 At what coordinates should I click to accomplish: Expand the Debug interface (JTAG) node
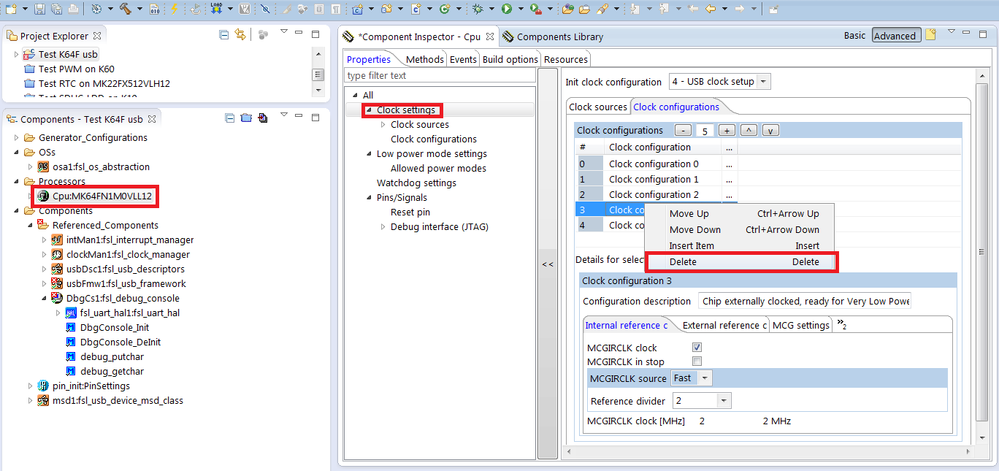pyautogui.click(x=383, y=226)
